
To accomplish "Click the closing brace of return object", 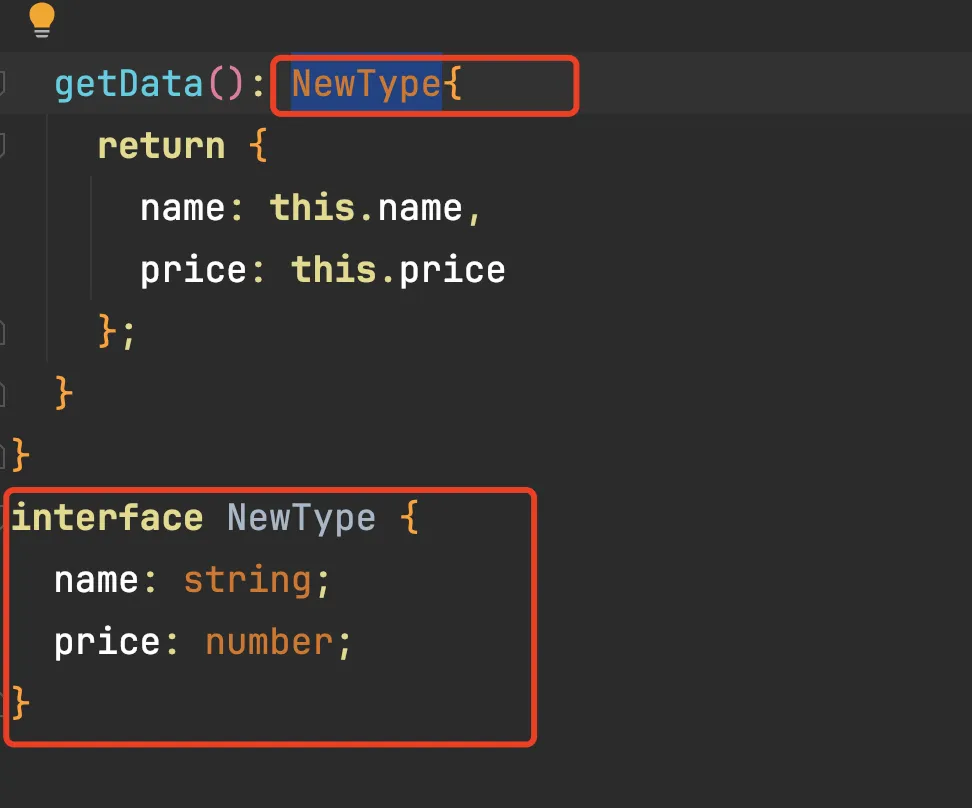I will coord(108,331).
